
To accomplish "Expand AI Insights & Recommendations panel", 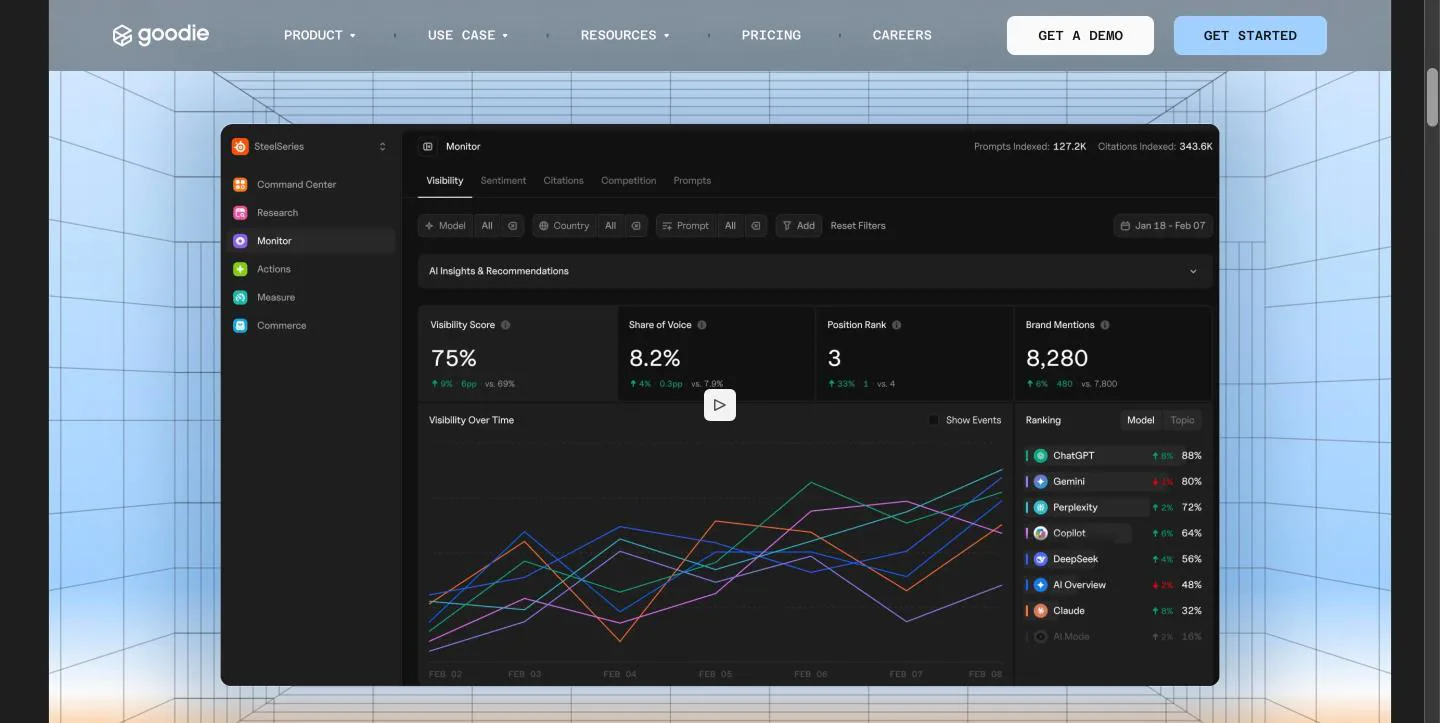I will [815, 271].
